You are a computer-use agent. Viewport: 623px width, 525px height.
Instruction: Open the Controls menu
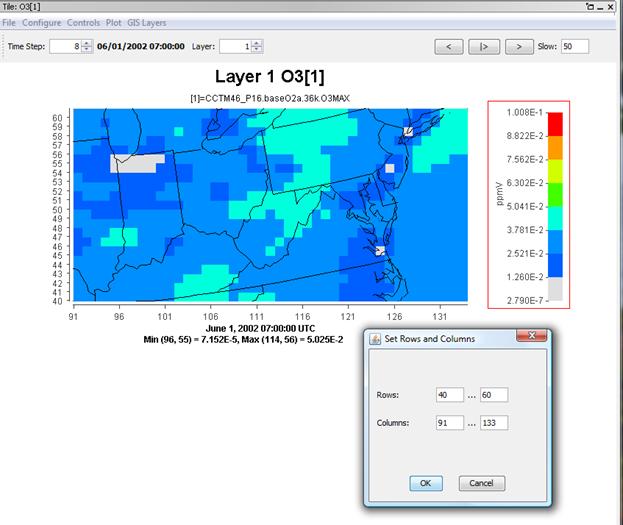pos(83,23)
